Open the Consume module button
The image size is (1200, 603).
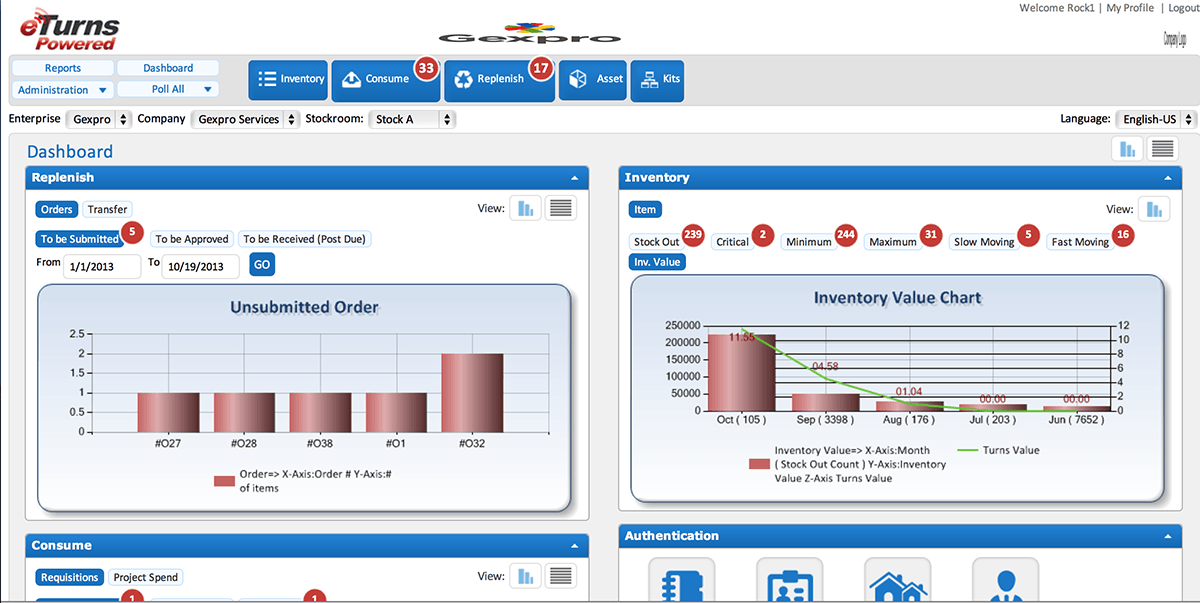(385, 79)
